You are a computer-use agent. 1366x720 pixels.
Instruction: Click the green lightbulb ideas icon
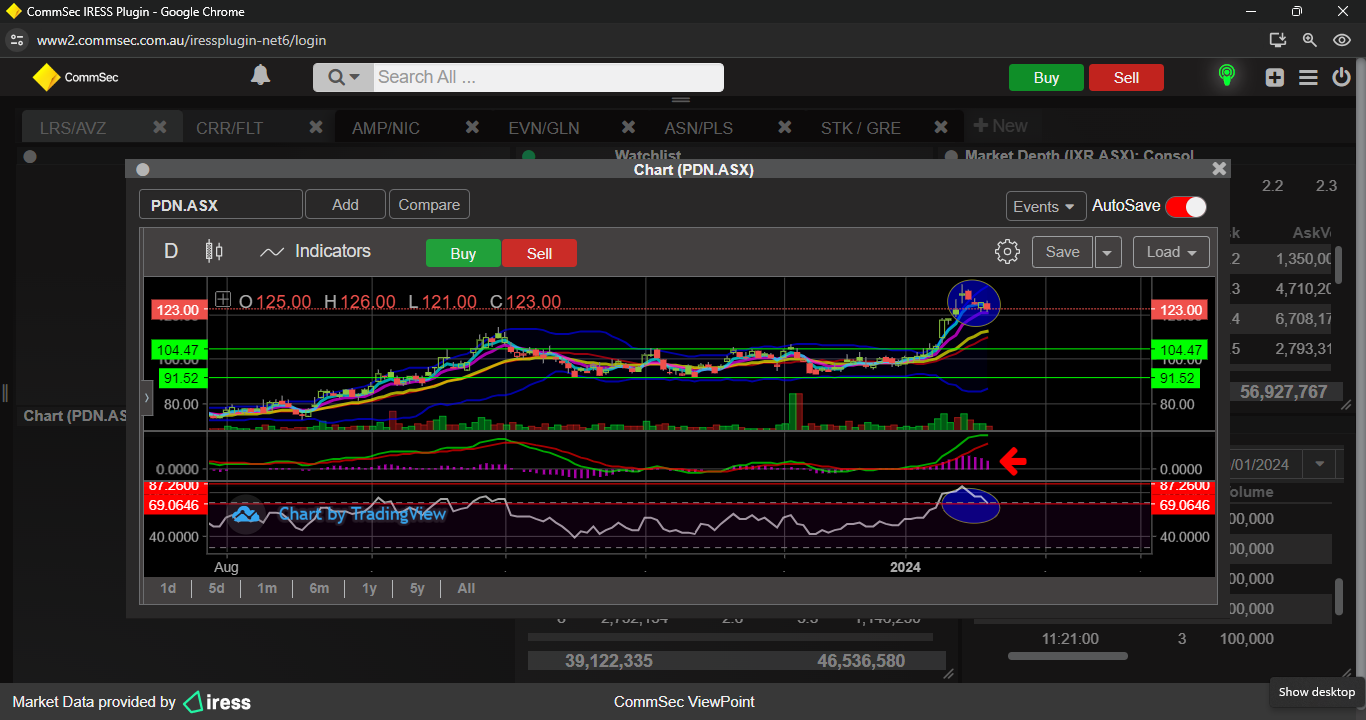coord(1226,76)
